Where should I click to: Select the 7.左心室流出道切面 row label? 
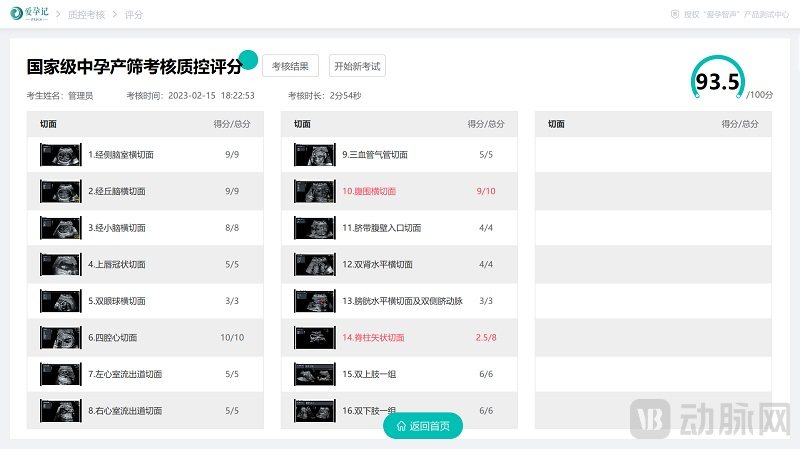coord(125,375)
